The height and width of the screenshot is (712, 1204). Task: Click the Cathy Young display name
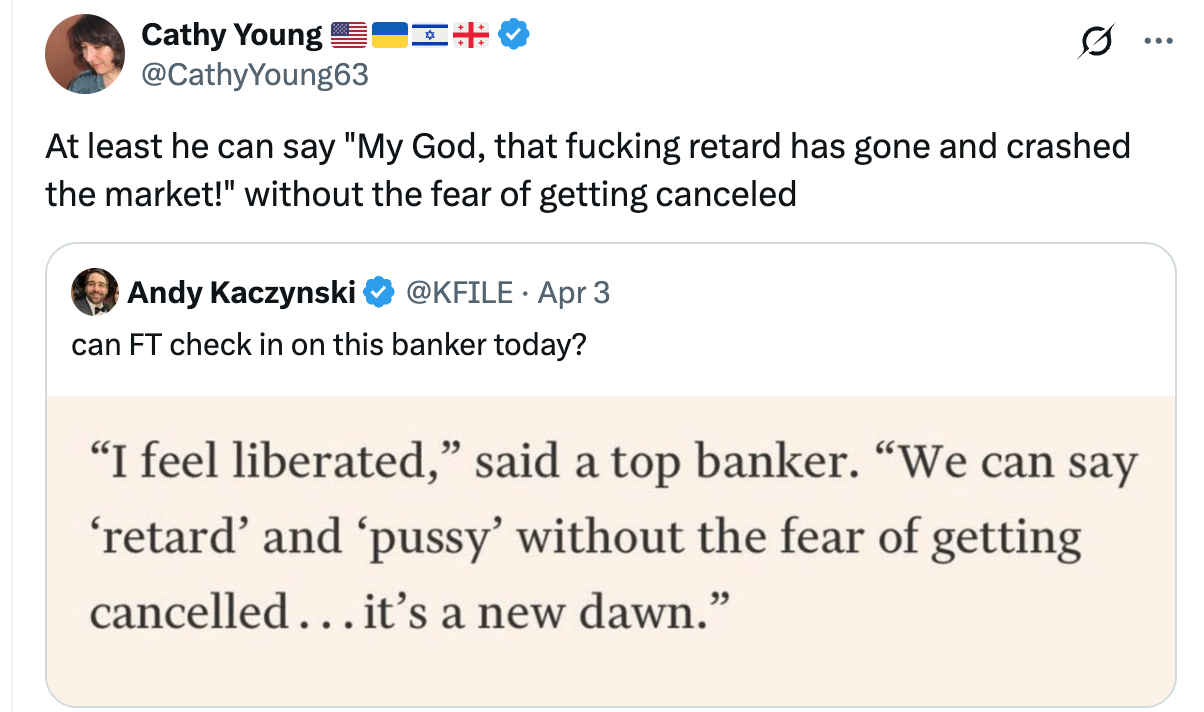pyautogui.click(x=231, y=36)
